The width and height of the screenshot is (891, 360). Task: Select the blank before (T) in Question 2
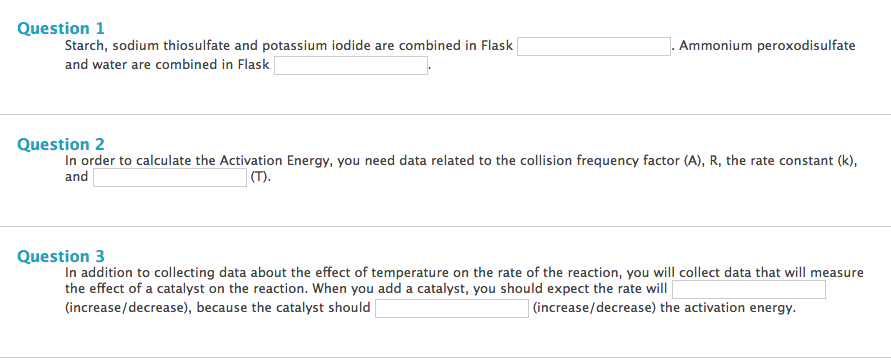pos(170,178)
